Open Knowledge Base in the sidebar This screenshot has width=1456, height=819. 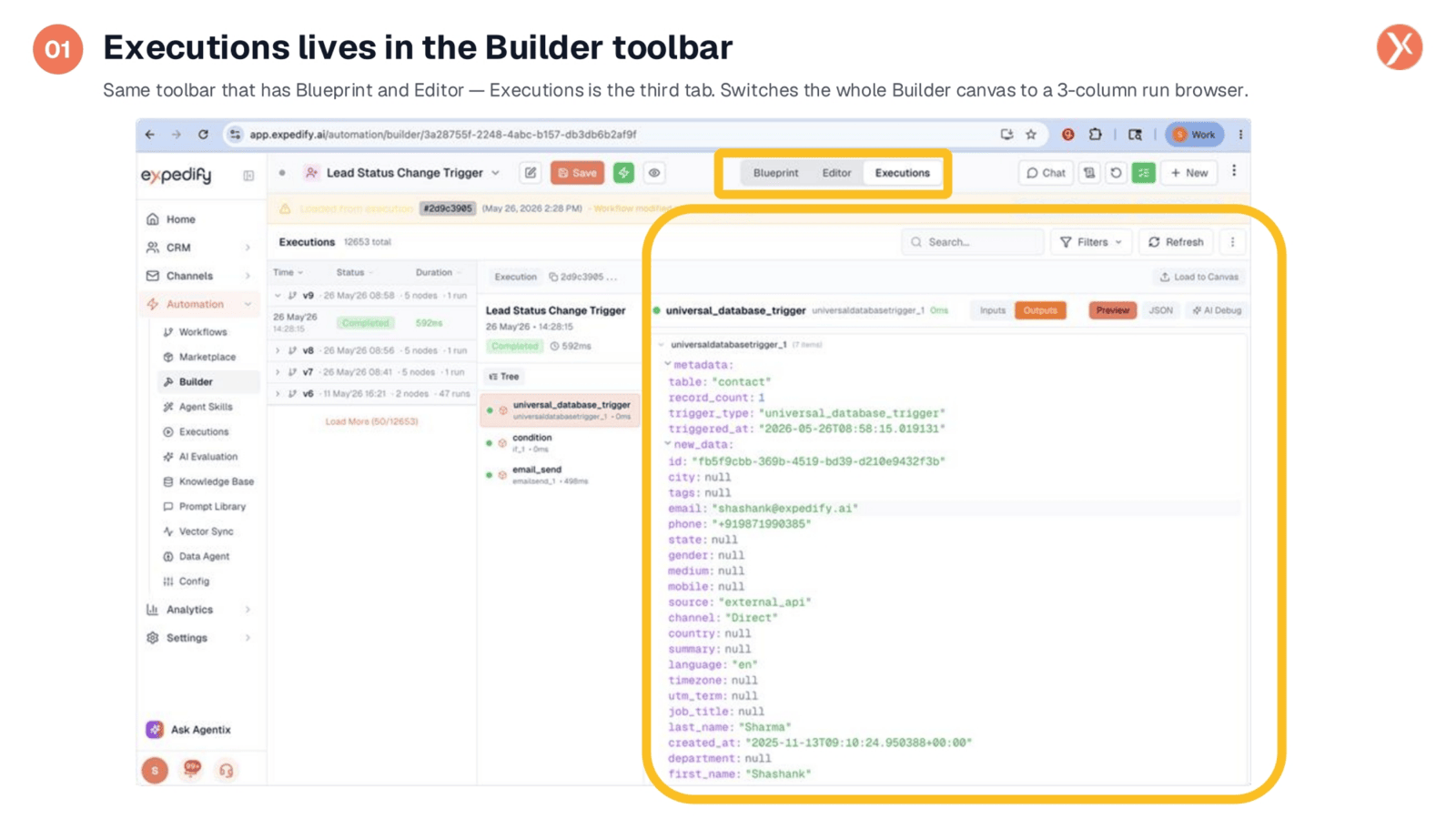click(x=216, y=481)
